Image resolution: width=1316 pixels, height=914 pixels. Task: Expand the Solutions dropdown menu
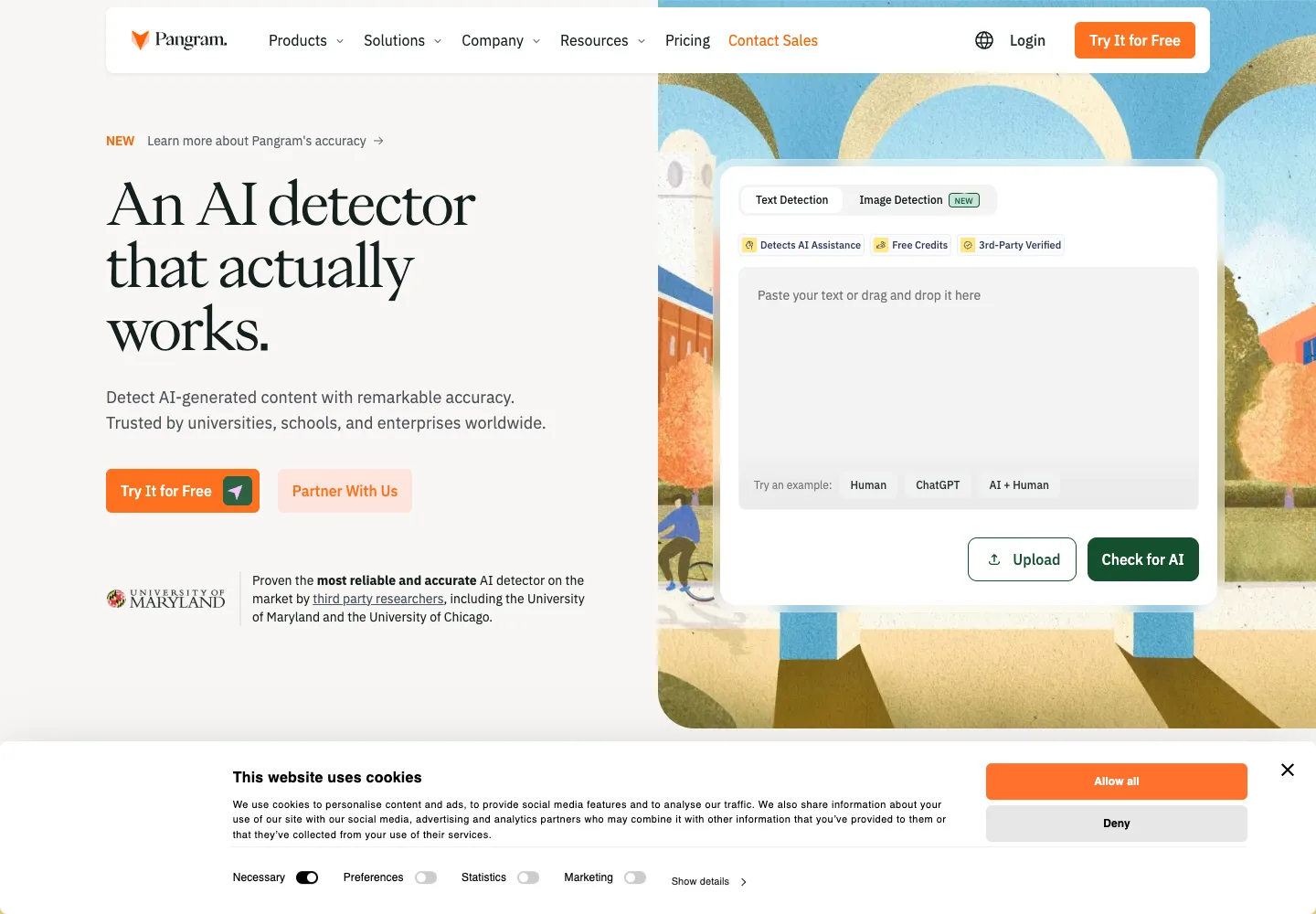tap(403, 40)
